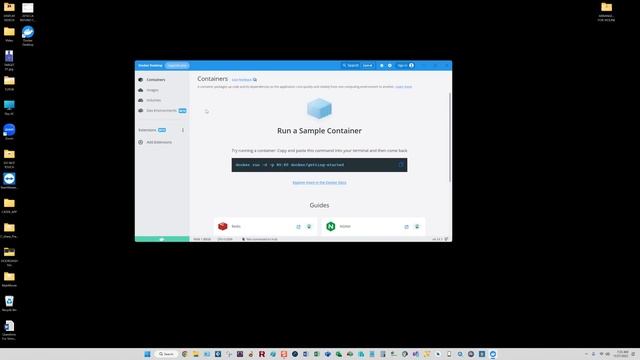
Task: Click the feedback icon at status bar end
Action: 447,239
